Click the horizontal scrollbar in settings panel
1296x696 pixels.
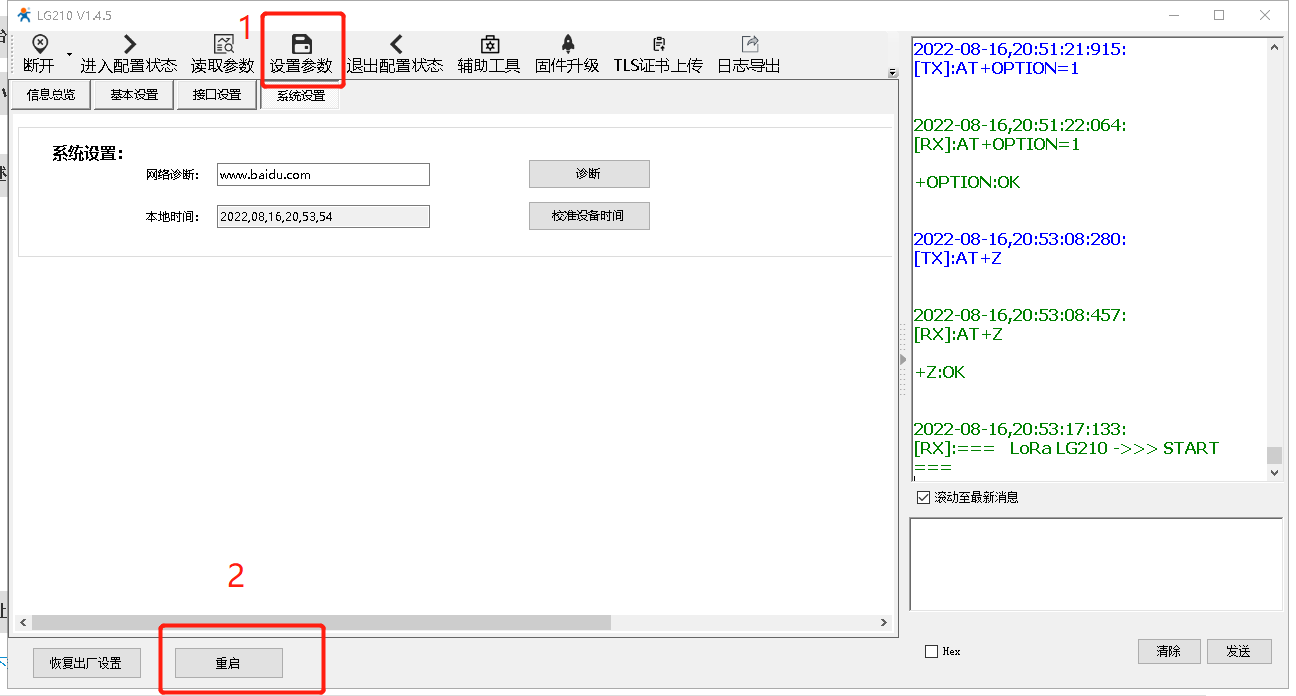tap(320, 622)
